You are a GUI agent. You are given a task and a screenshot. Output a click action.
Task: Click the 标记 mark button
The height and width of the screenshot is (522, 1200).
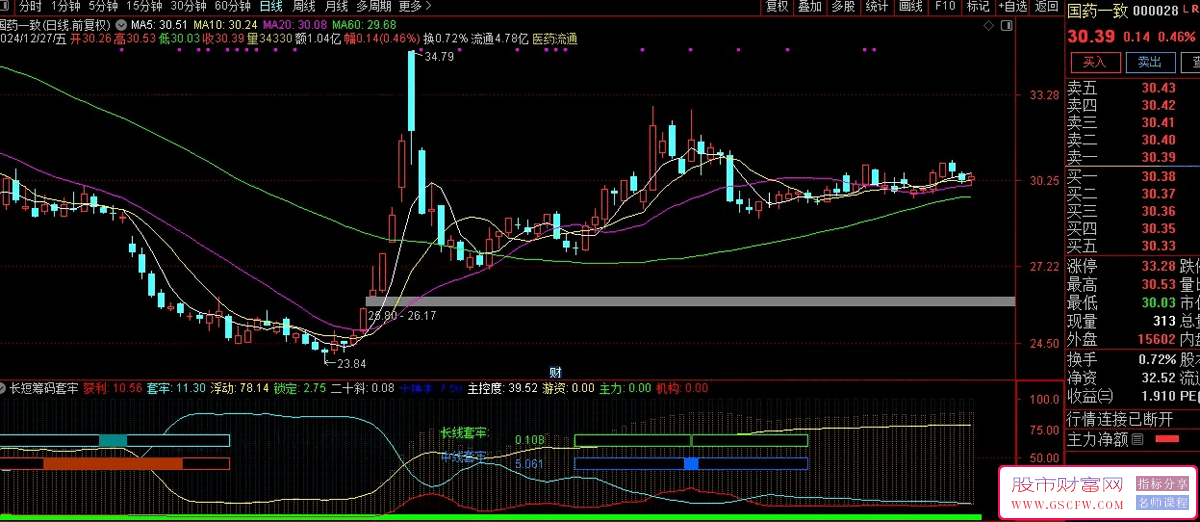977,6
